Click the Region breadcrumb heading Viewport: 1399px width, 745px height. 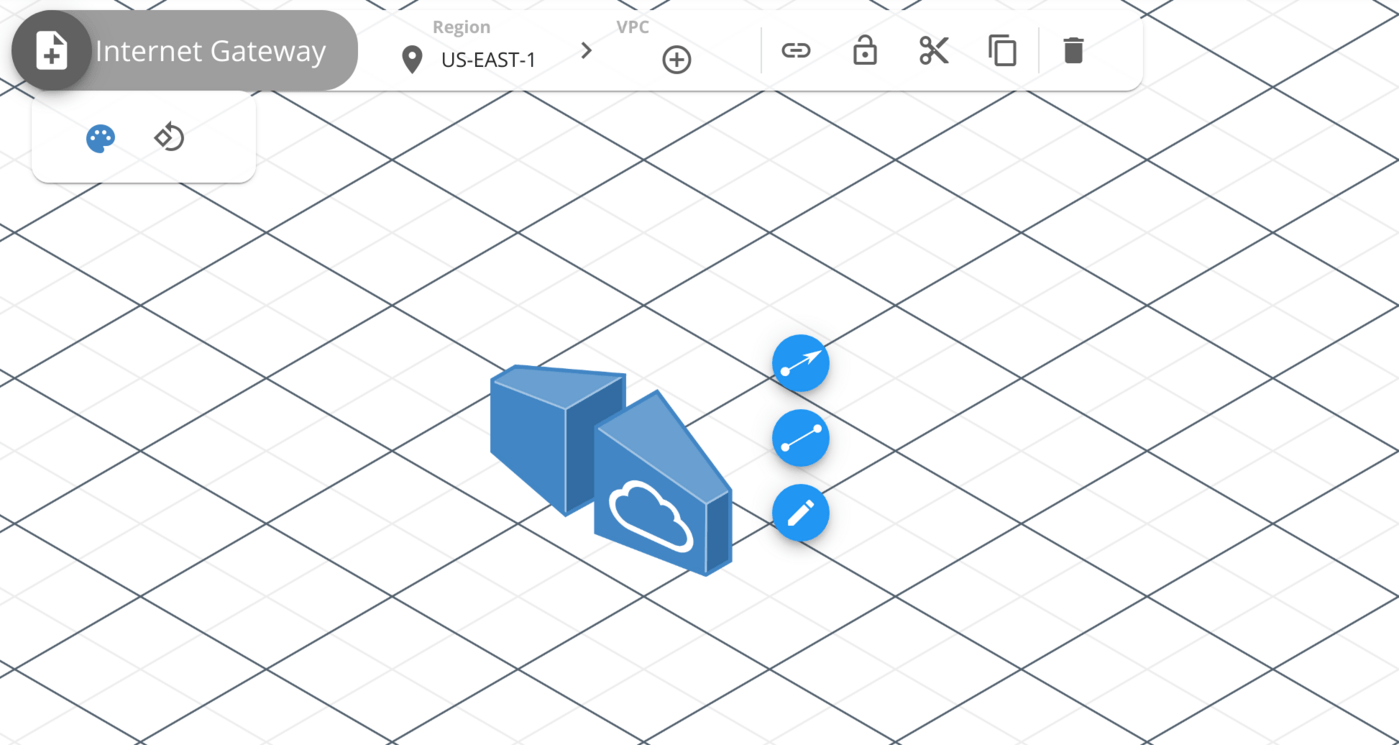tap(462, 27)
